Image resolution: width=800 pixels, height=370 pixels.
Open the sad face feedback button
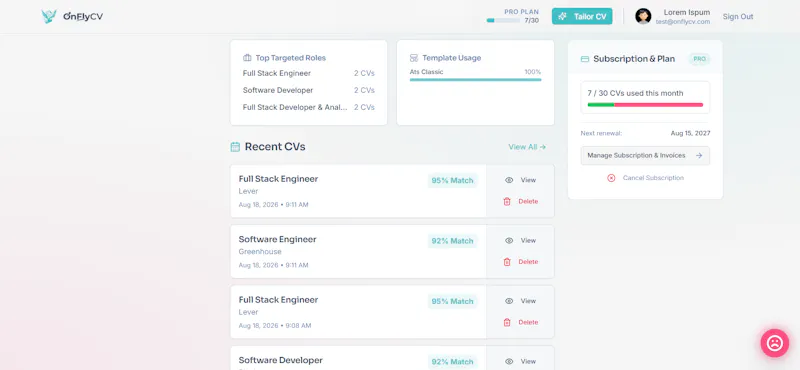(x=774, y=343)
